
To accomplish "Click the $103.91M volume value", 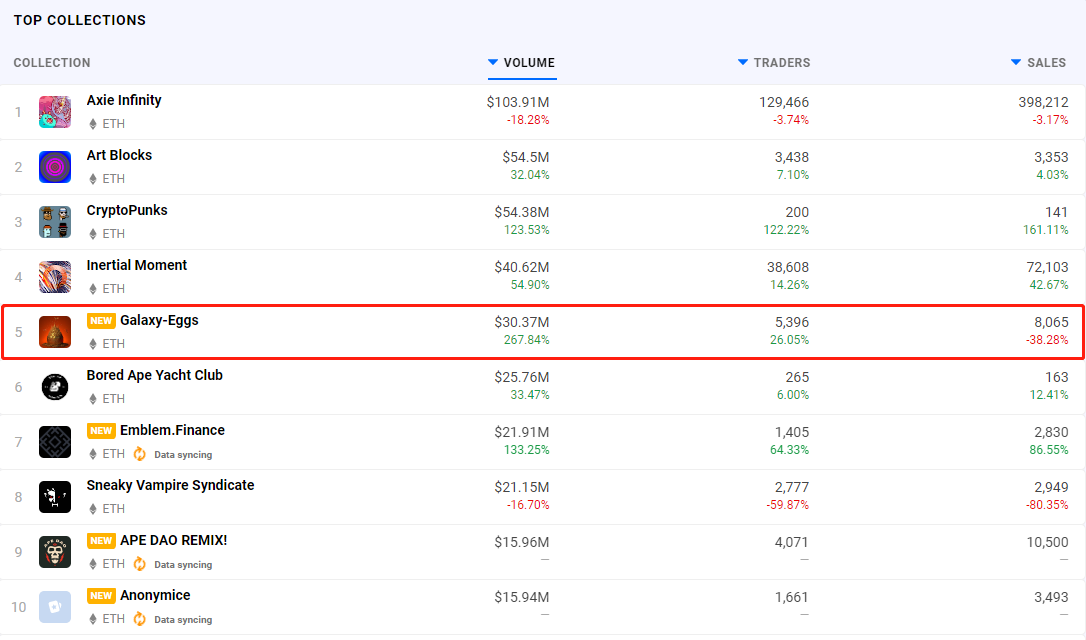I will pyautogui.click(x=518, y=103).
